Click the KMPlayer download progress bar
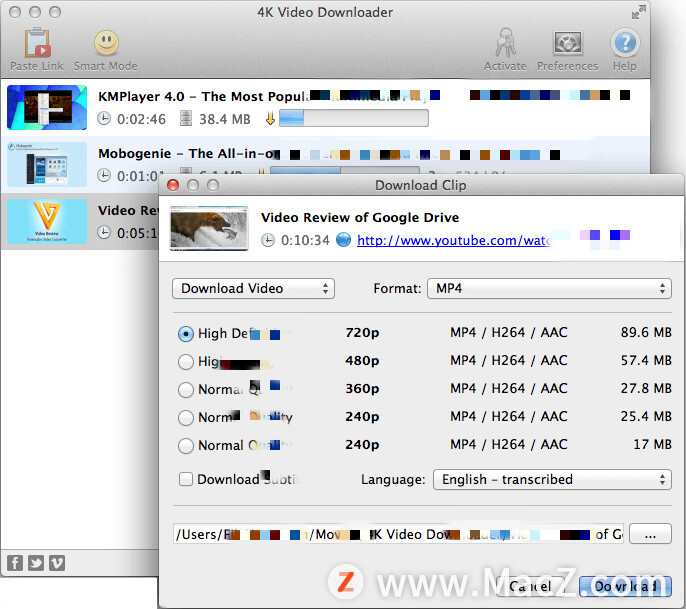Viewport: 686px width, 609px height. 354,118
